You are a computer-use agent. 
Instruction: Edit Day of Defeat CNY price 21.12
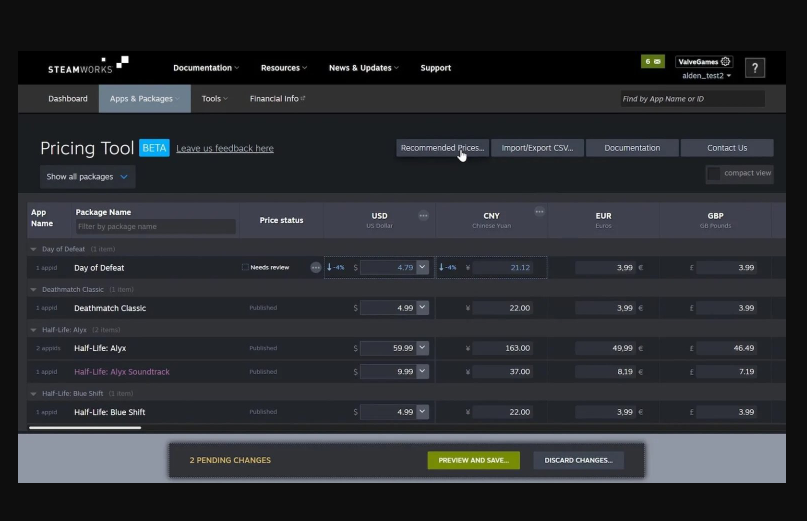point(502,268)
